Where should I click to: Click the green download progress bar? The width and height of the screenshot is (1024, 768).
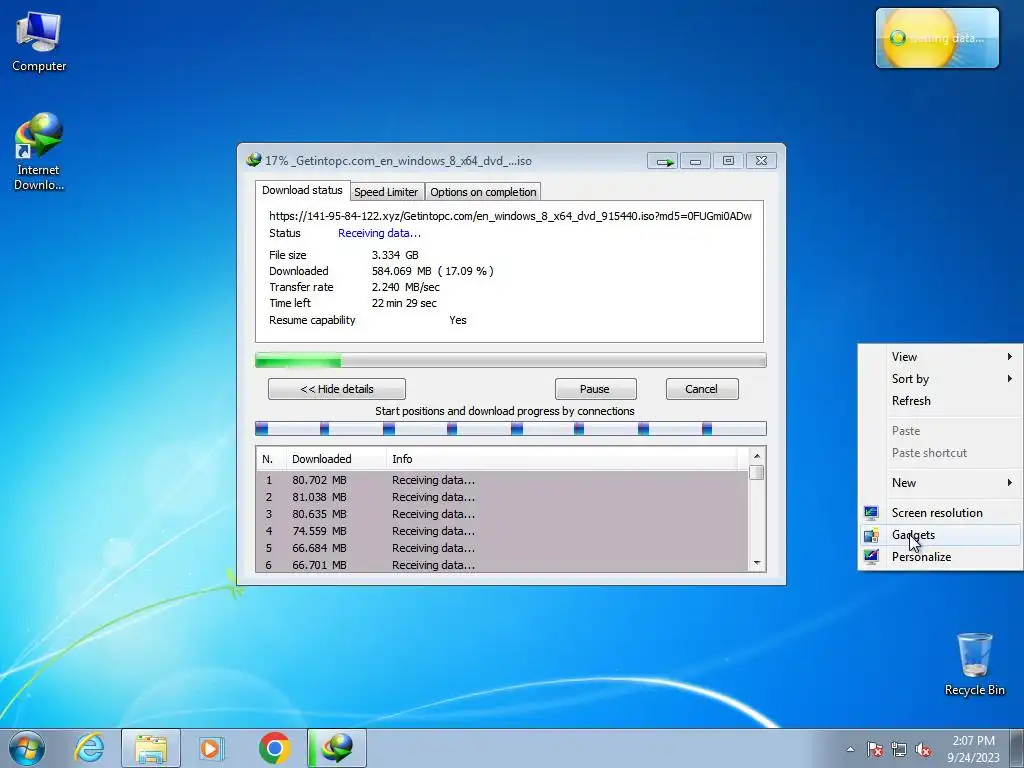[x=510, y=360]
